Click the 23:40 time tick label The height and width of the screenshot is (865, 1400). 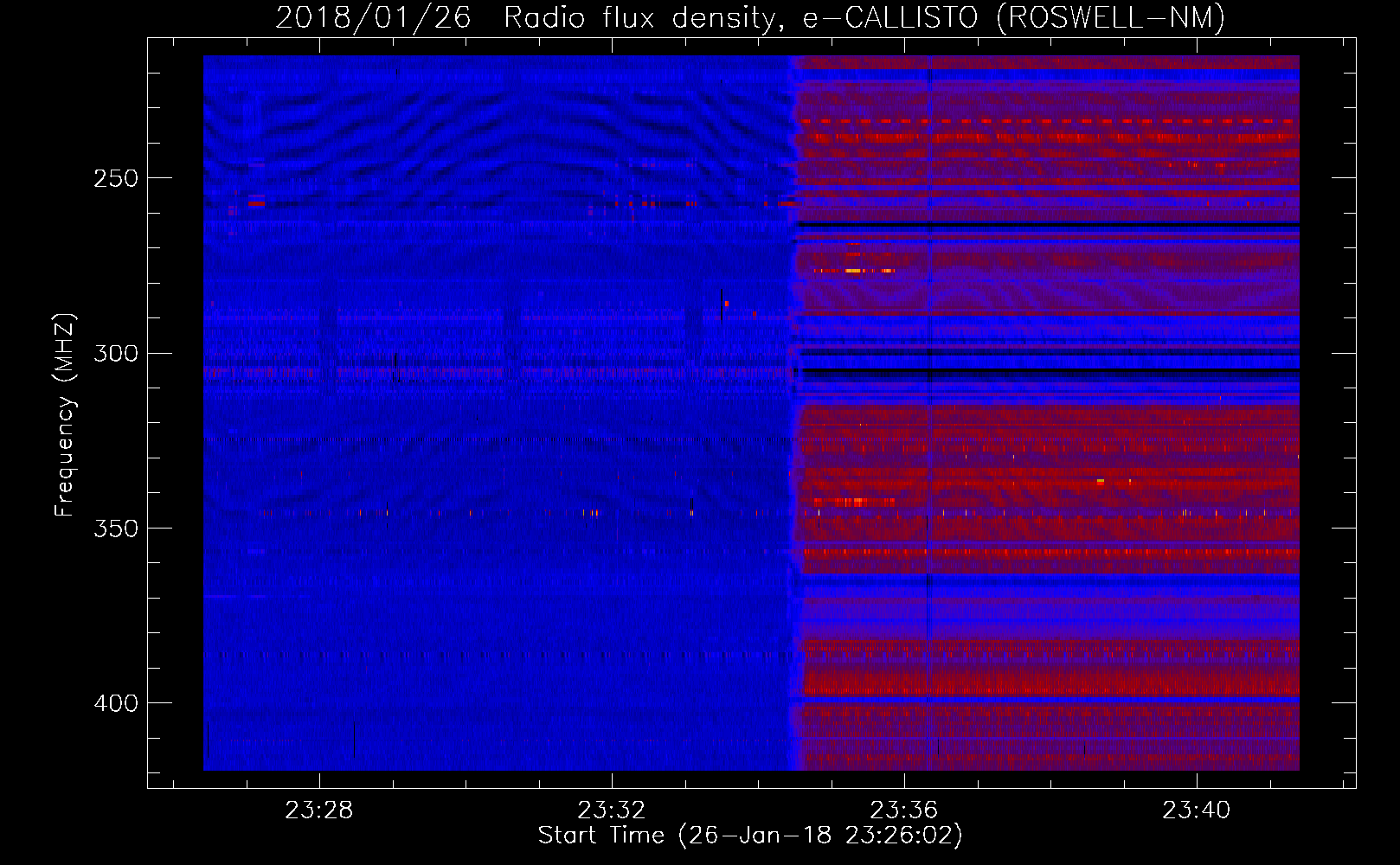pos(1197,811)
